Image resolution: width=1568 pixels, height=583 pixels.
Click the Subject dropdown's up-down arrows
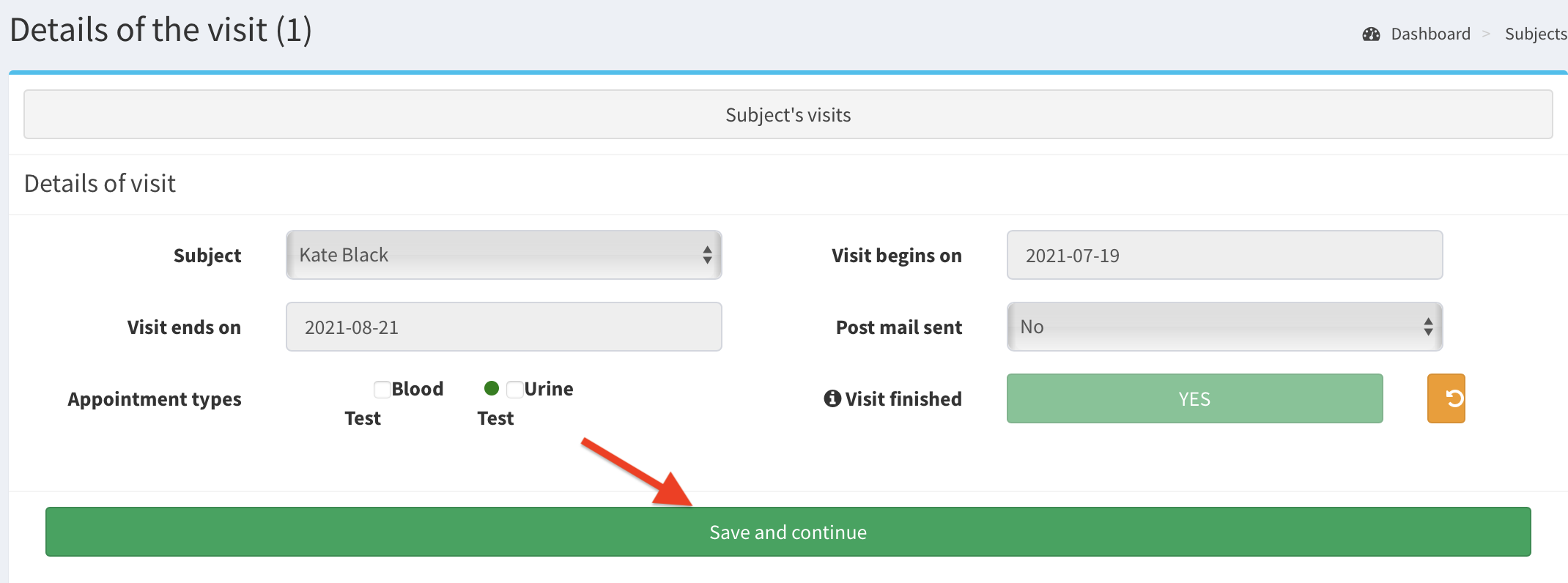(707, 255)
